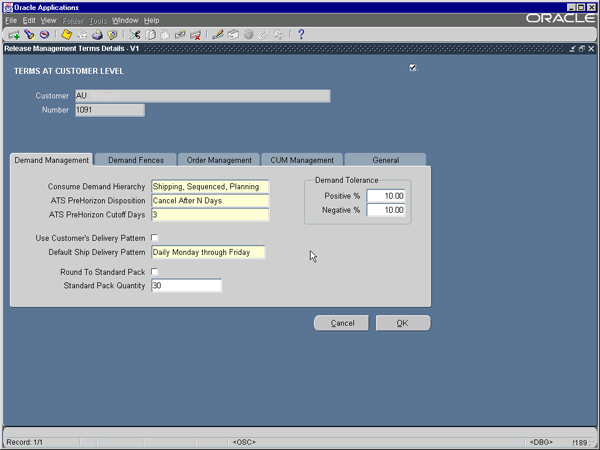
Task: Click the Number field showing 1091
Action: pyautogui.click(x=110, y=110)
